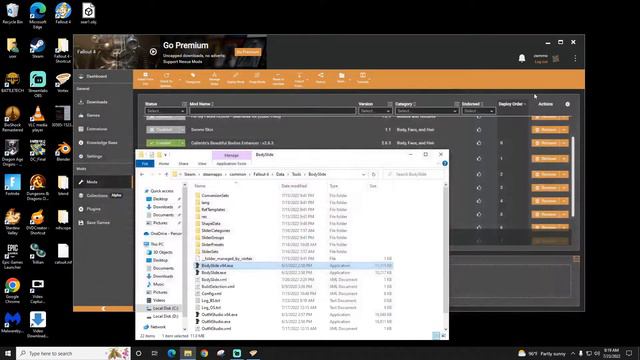The height and width of the screenshot is (360, 640).
Task: Open History from Vortex toolbar
Action: (321, 78)
